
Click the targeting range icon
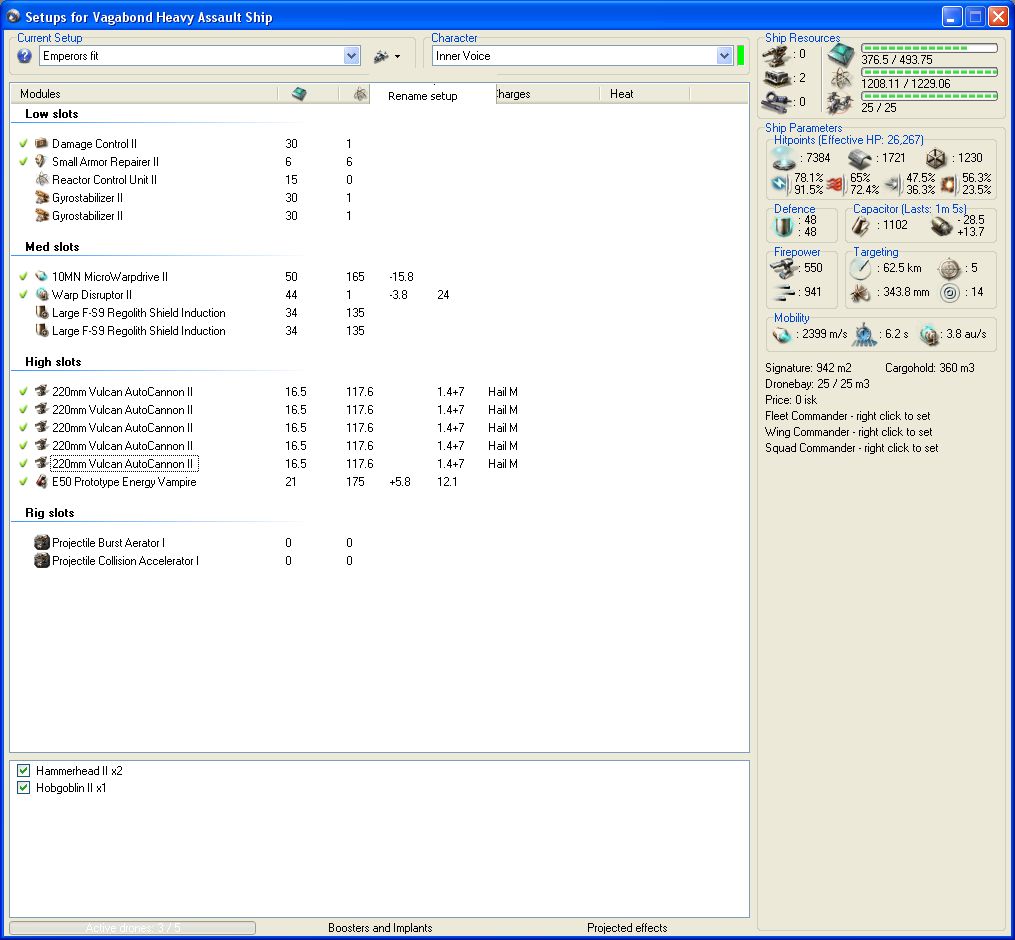click(x=860, y=268)
